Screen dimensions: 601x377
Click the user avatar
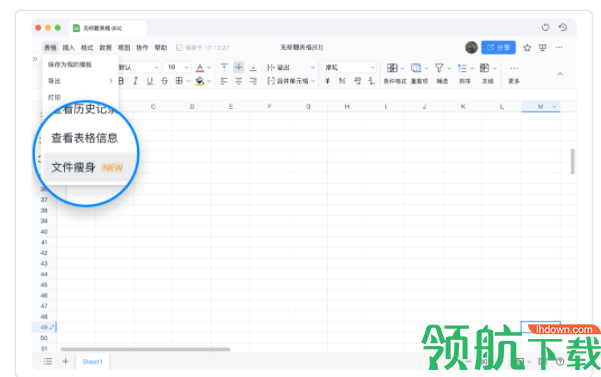coord(471,48)
